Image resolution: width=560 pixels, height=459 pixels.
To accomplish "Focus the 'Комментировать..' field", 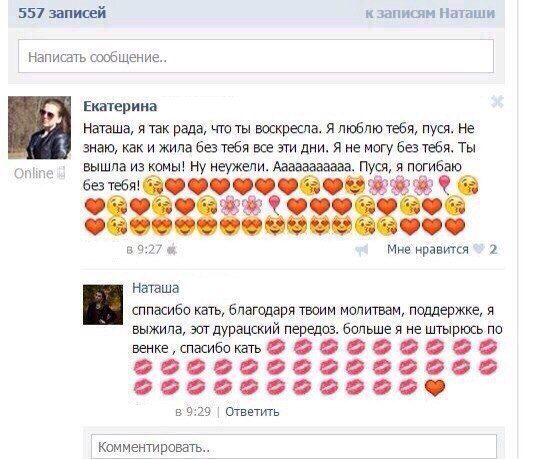I will 294,446.
